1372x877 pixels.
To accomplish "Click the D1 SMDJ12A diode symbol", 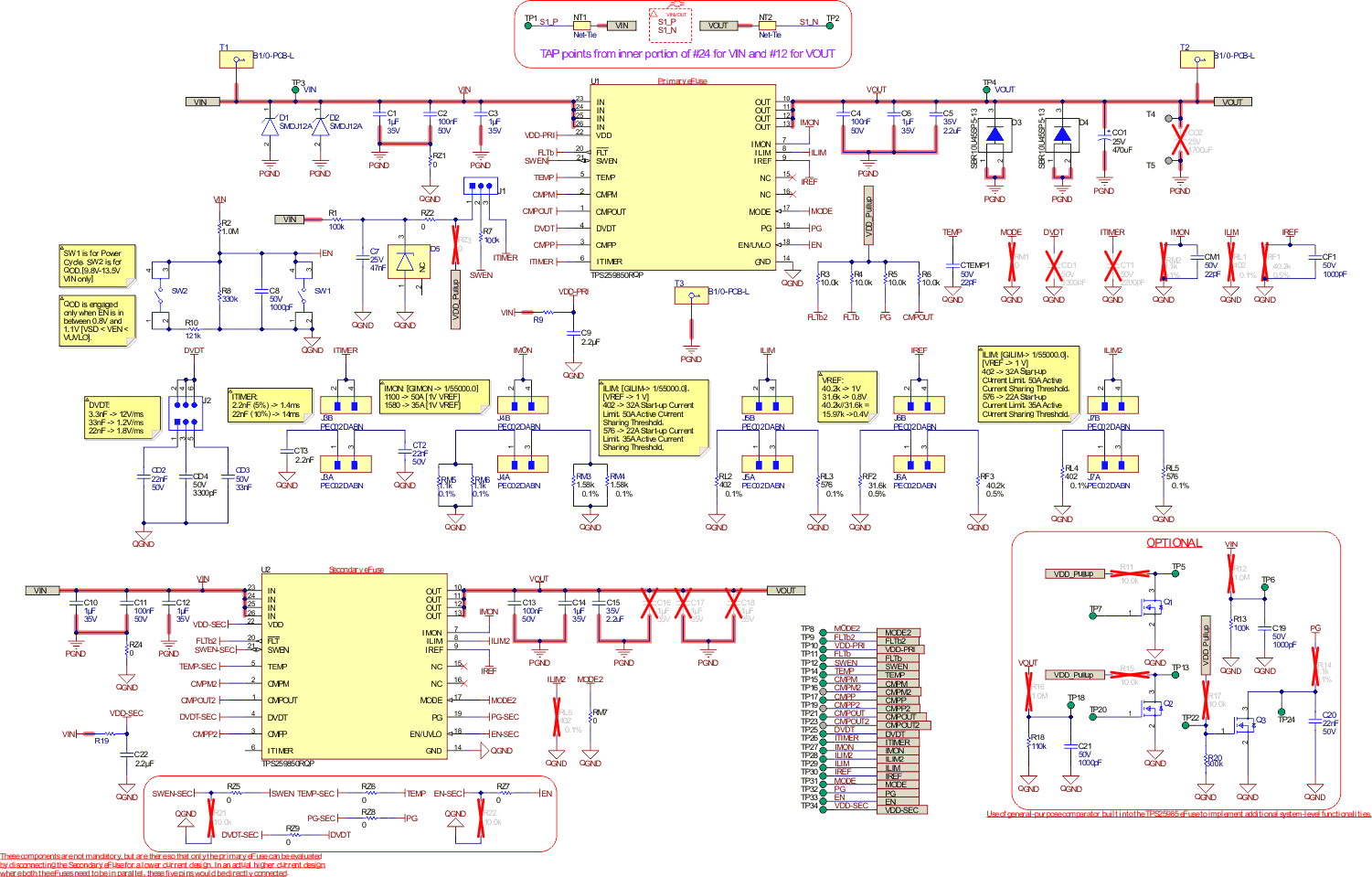I will (x=269, y=125).
